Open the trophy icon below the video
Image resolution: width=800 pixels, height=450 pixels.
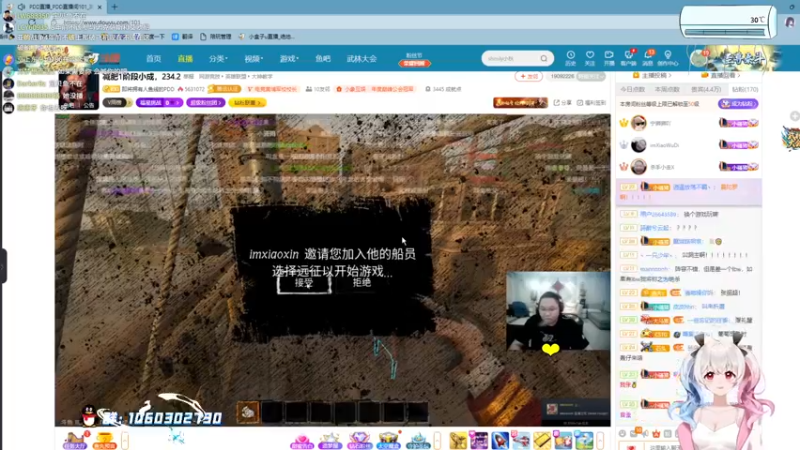pyautogui.click(x=105, y=440)
